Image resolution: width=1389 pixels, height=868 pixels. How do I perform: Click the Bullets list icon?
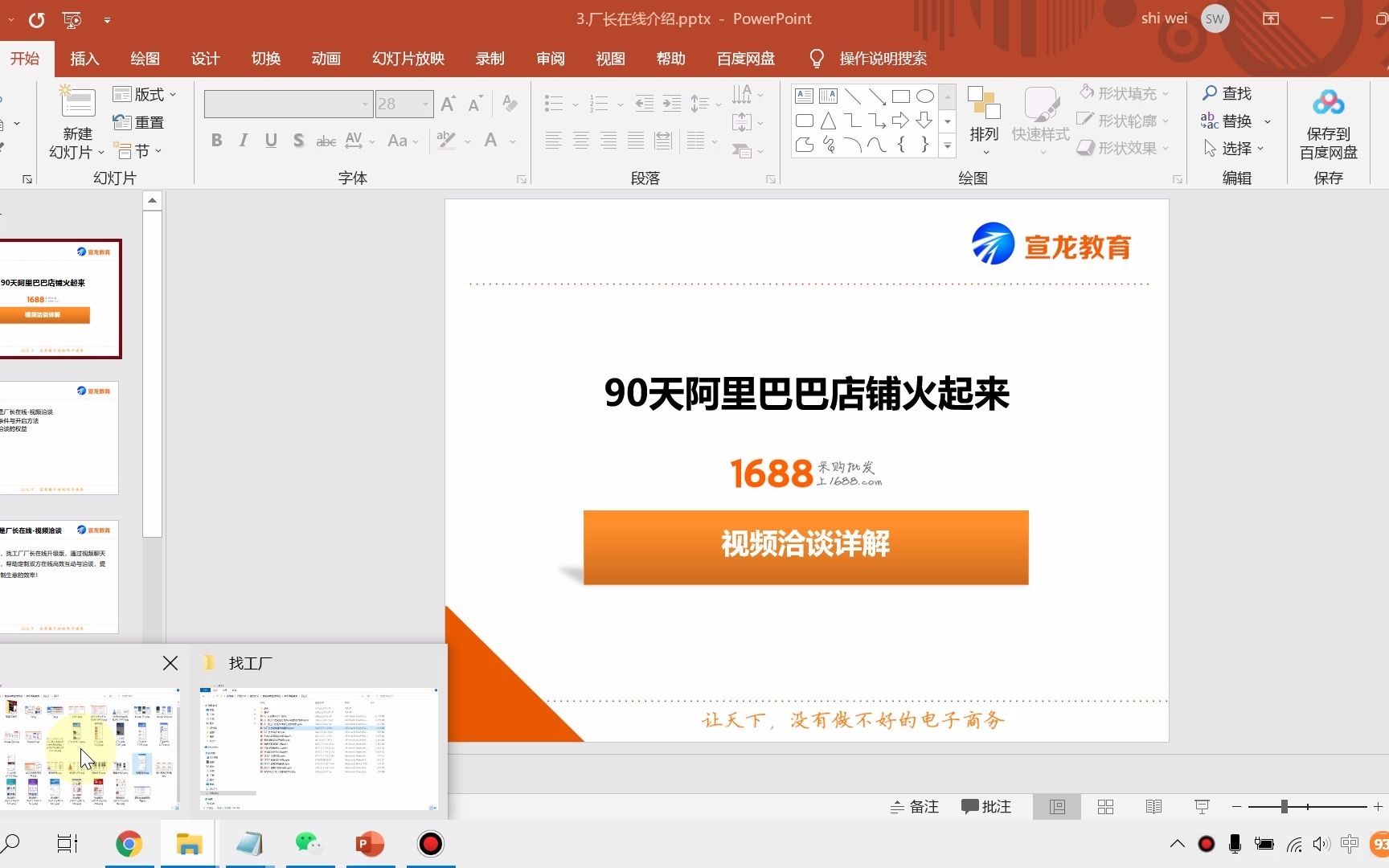[554, 103]
